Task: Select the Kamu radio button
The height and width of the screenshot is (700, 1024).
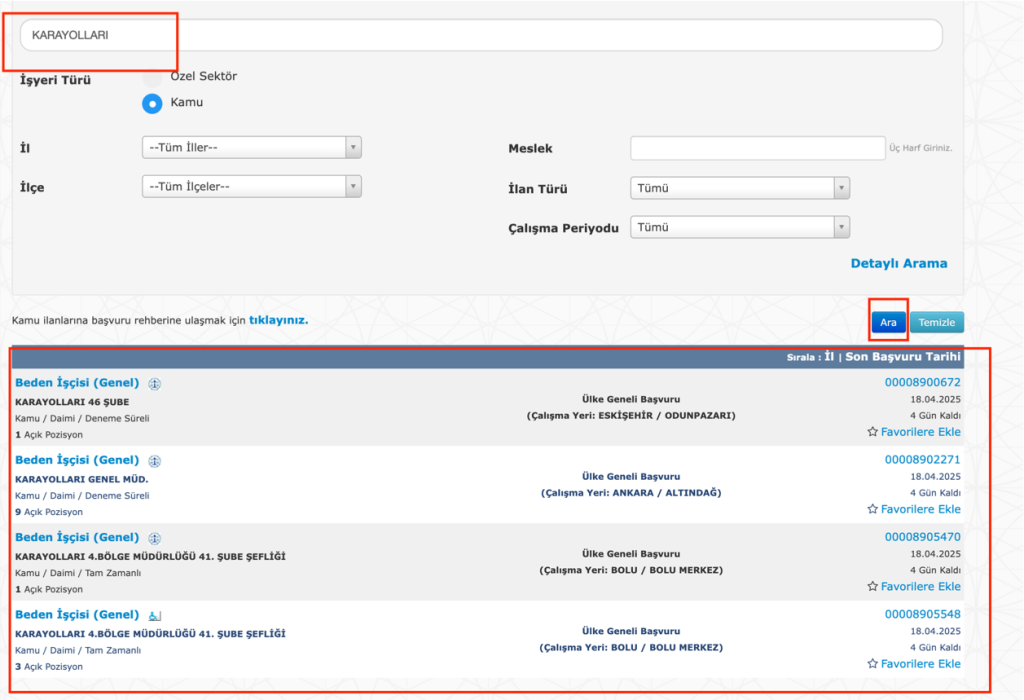Action: pyautogui.click(x=152, y=103)
